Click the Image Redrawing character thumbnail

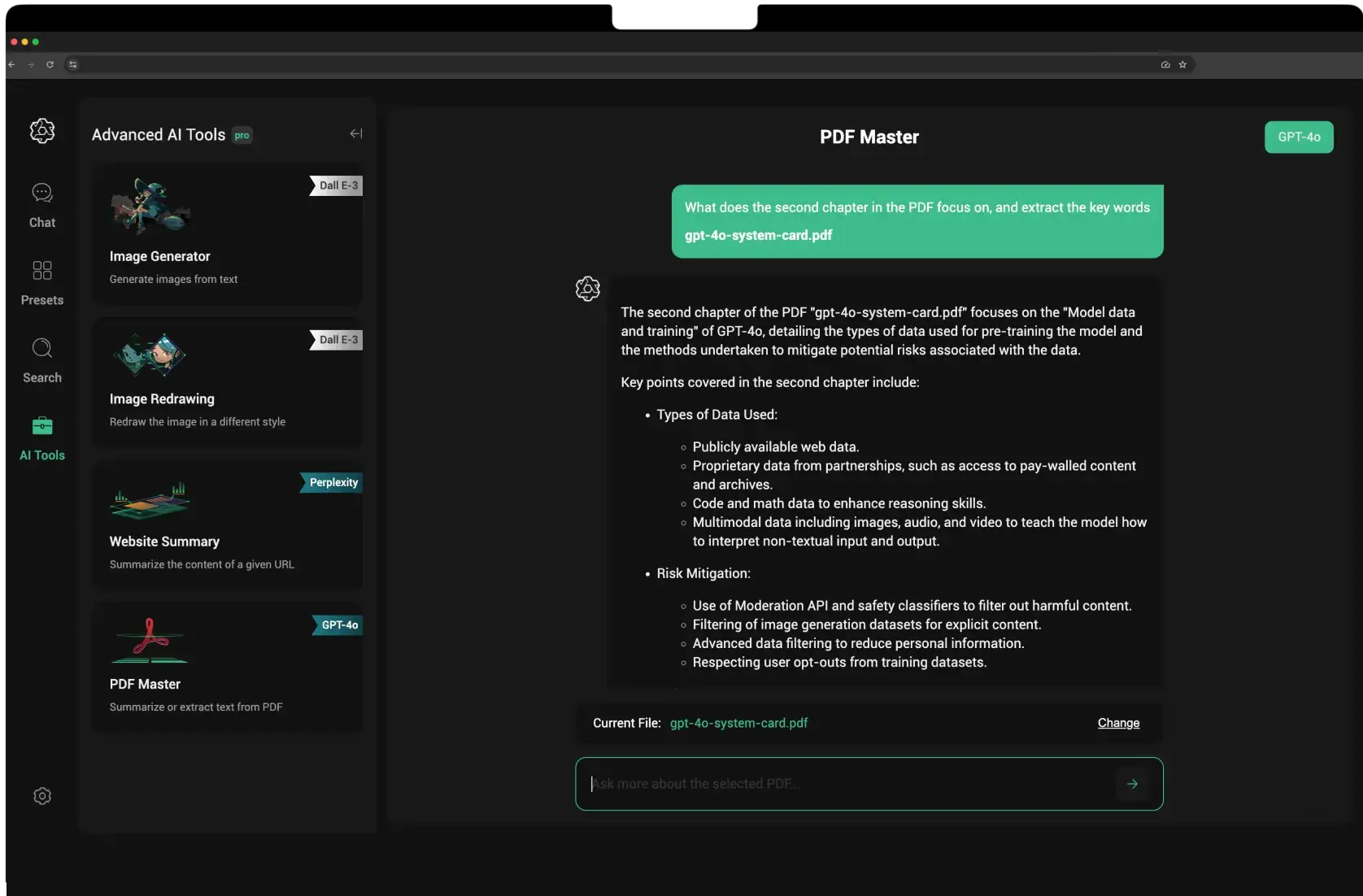(150, 354)
